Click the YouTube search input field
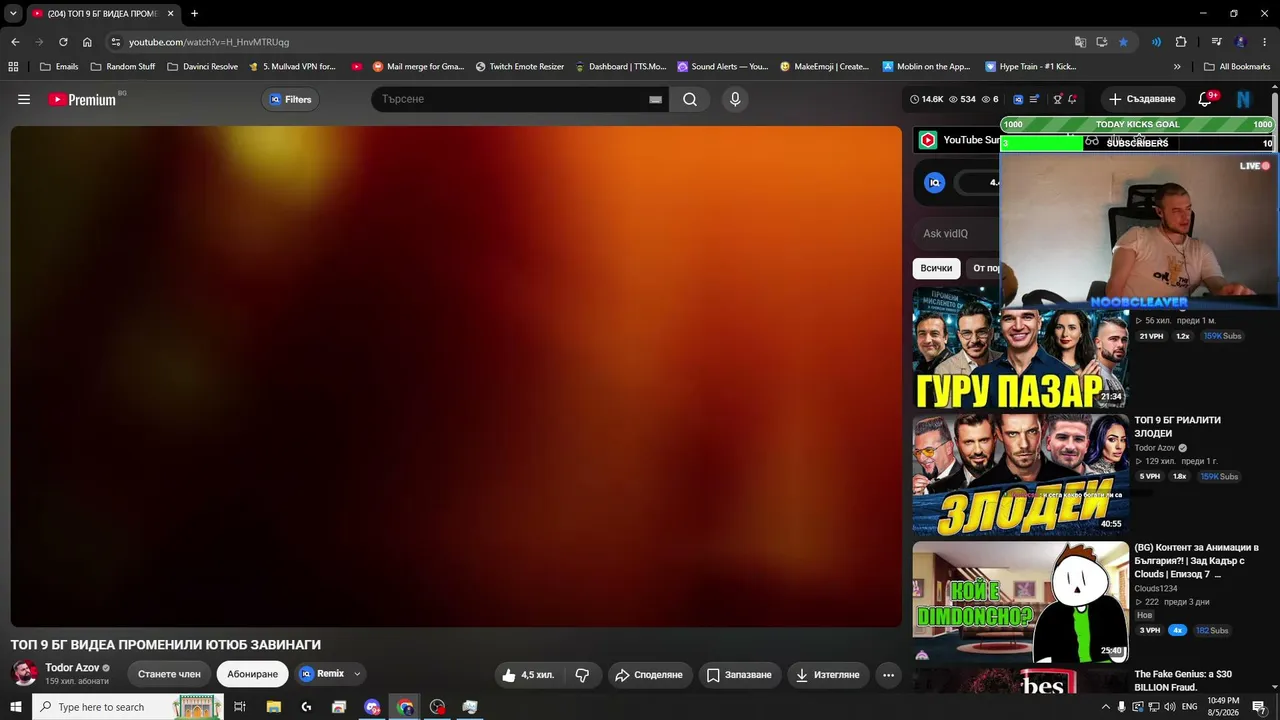 pos(510,99)
